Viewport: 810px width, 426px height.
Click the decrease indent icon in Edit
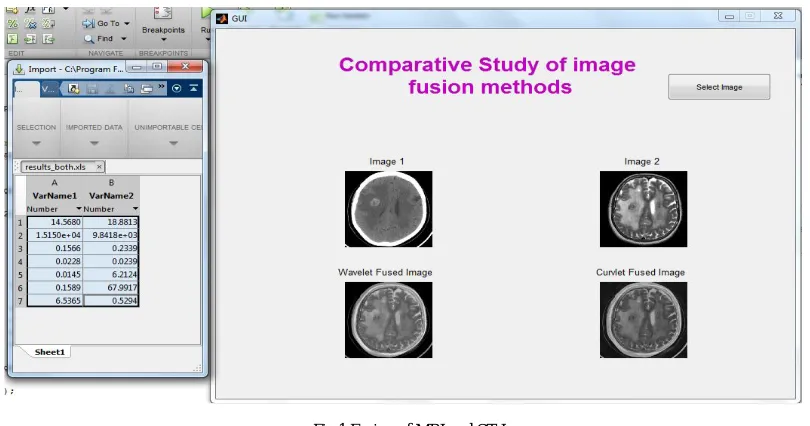pyautogui.click(x=48, y=39)
